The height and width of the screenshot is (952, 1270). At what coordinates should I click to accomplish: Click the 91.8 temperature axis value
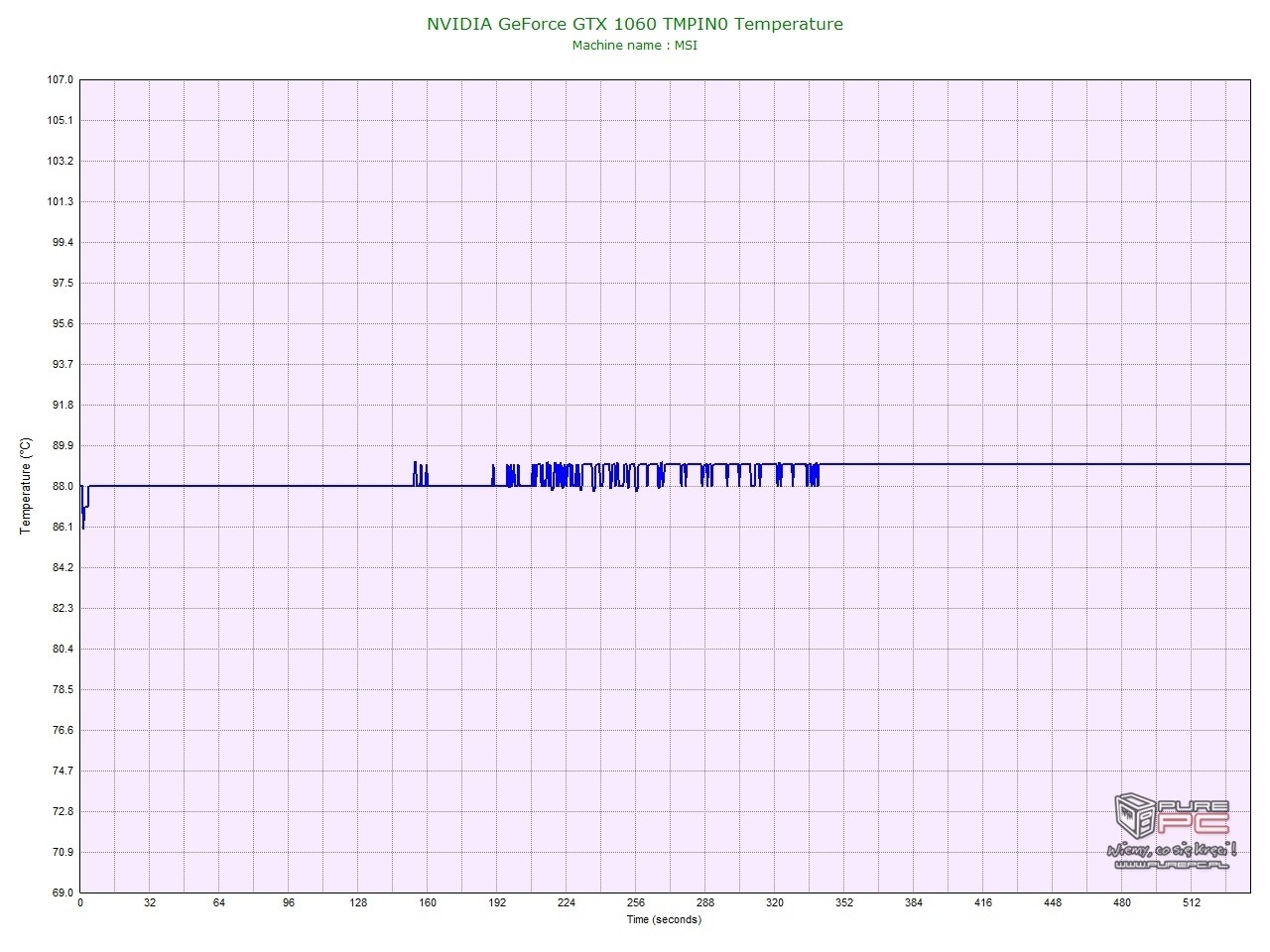tap(63, 405)
